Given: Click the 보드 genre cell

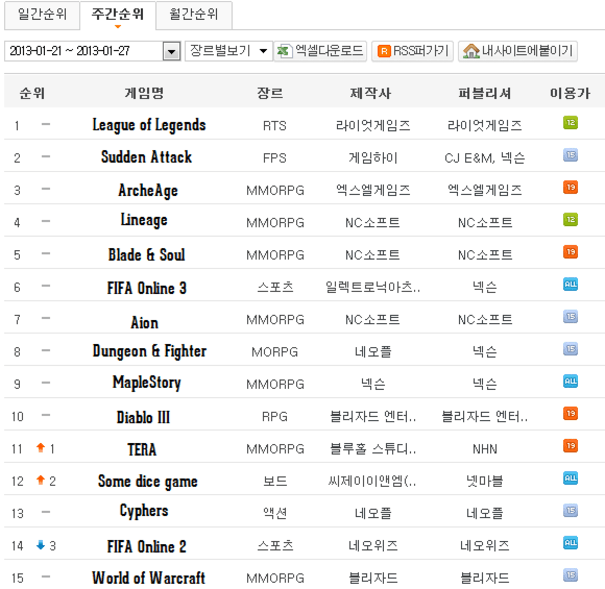Looking at the screenshot, I should point(275,481).
